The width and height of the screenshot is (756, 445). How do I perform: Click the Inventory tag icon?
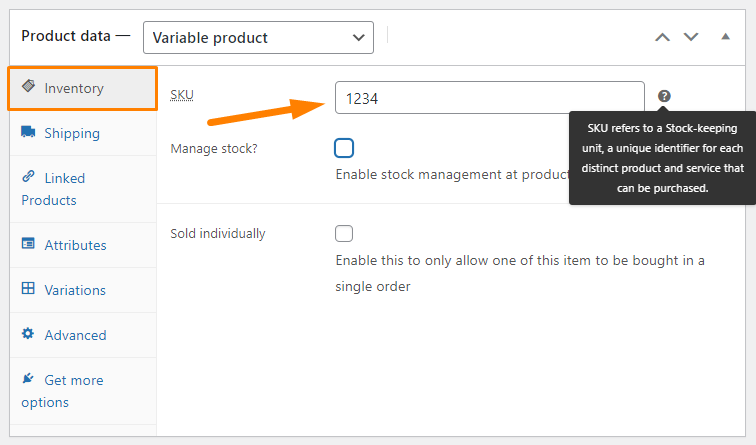pos(28,86)
